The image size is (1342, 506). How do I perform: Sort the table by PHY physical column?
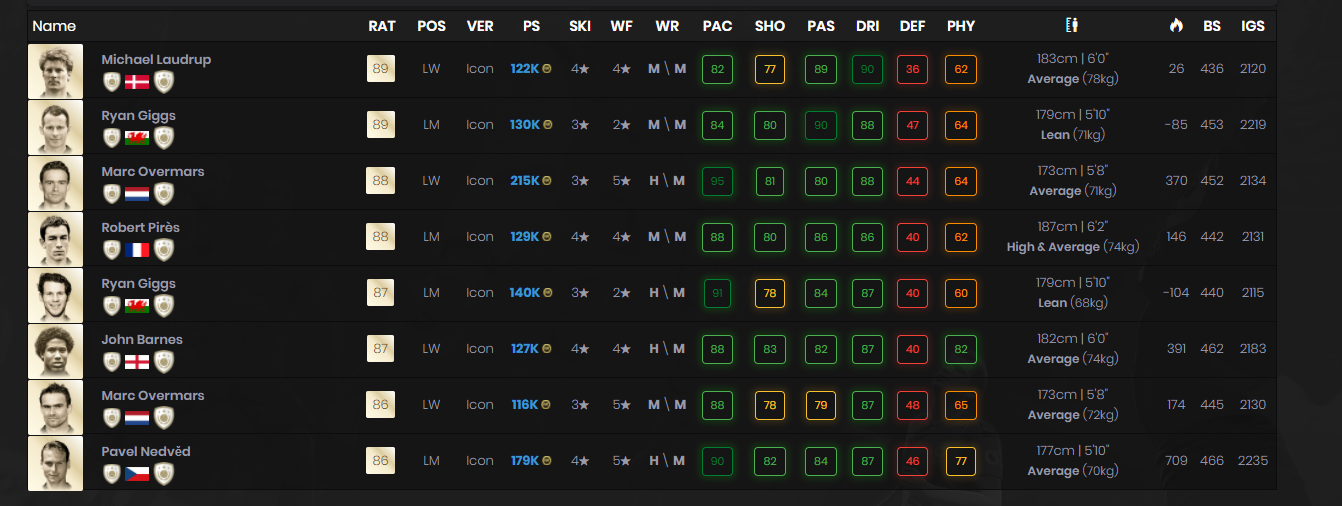(x=961, y=26)
